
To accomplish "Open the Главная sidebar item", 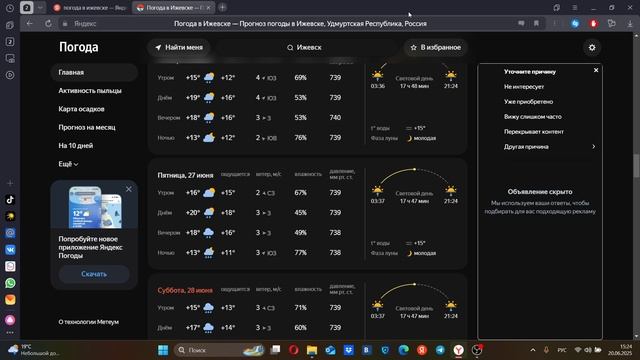I will pos(94,72).
